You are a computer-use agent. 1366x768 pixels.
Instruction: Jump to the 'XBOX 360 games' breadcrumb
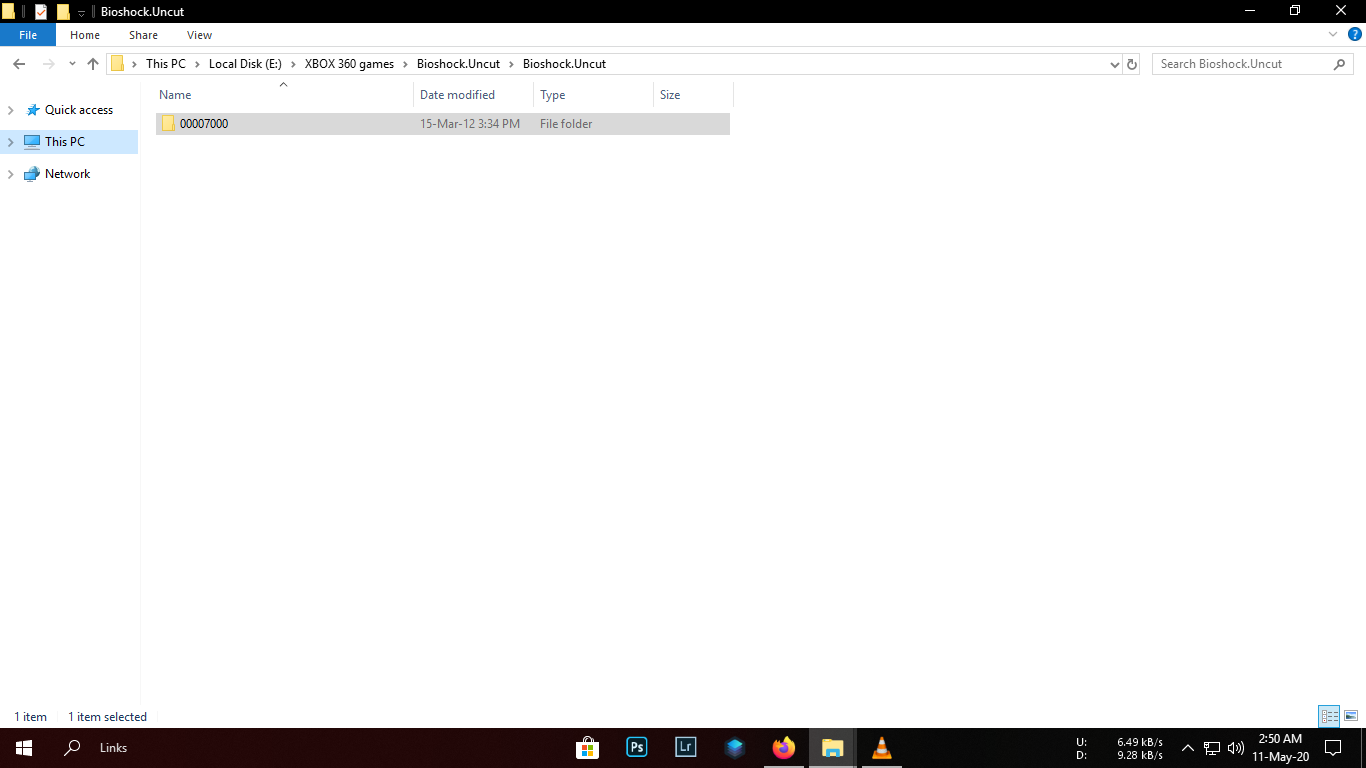(350, 64)
